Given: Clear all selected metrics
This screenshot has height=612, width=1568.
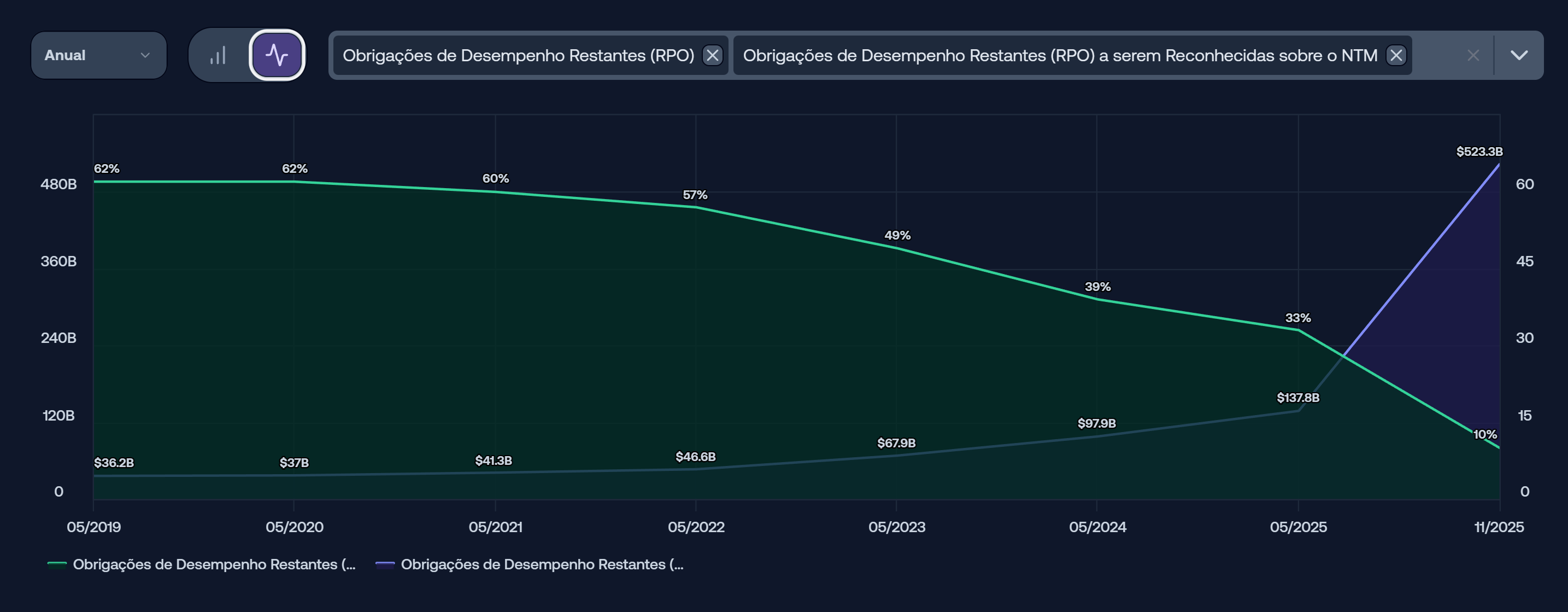Looking at the screenshot, I should pyautogui.click(x=1473, y=55).
